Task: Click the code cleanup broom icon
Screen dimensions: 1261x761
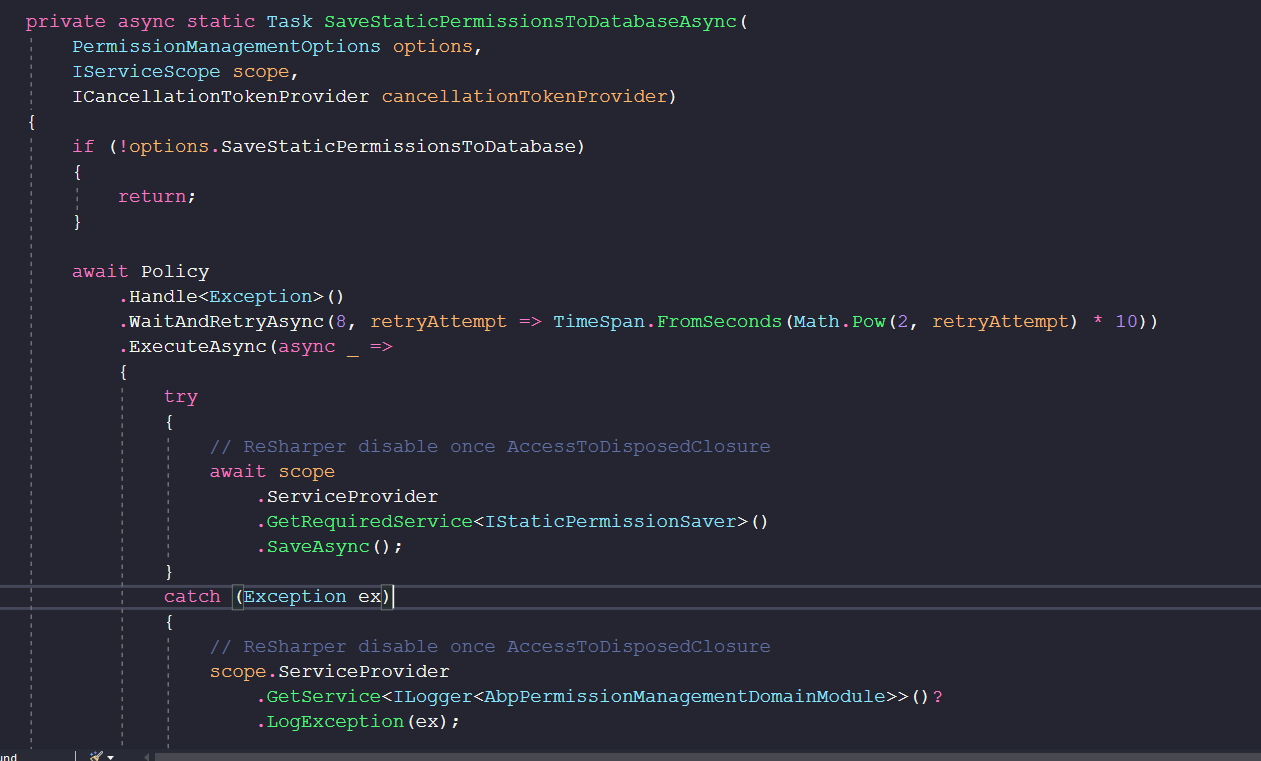Action: pyautogui.click(x=96, y=756)
